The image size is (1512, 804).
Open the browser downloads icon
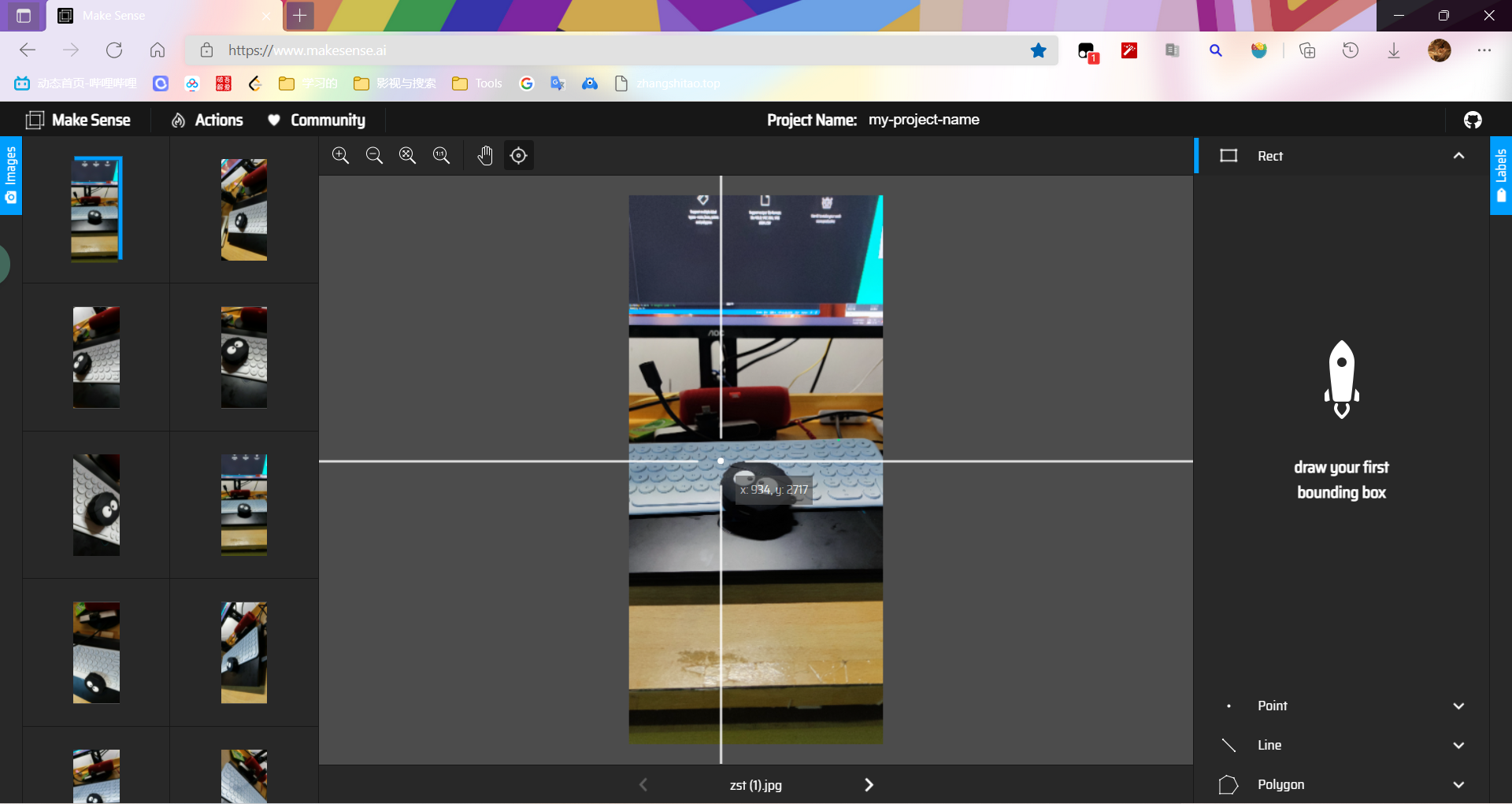click(1394, 50)
